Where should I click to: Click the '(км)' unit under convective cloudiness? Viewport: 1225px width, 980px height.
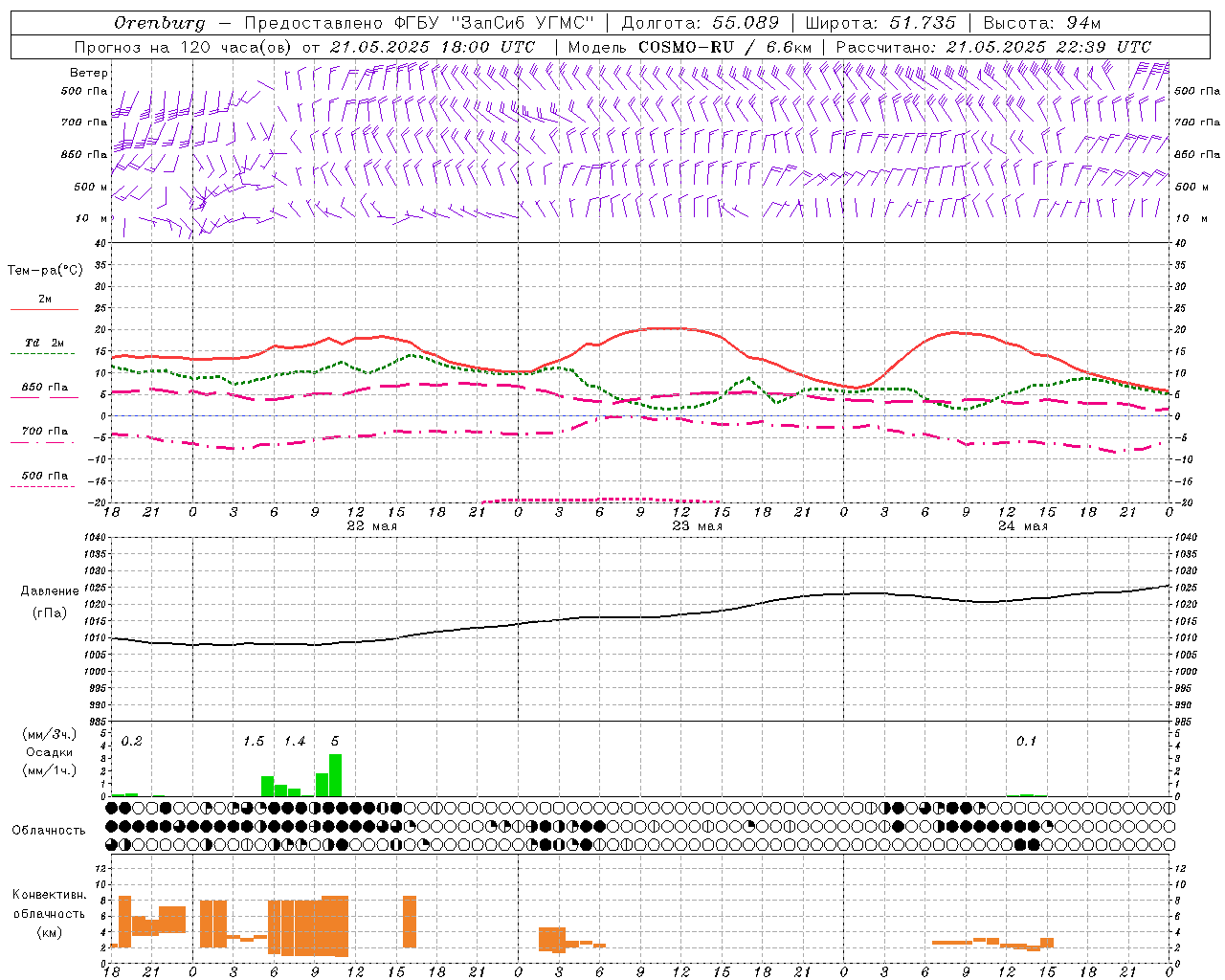(49, 933)
